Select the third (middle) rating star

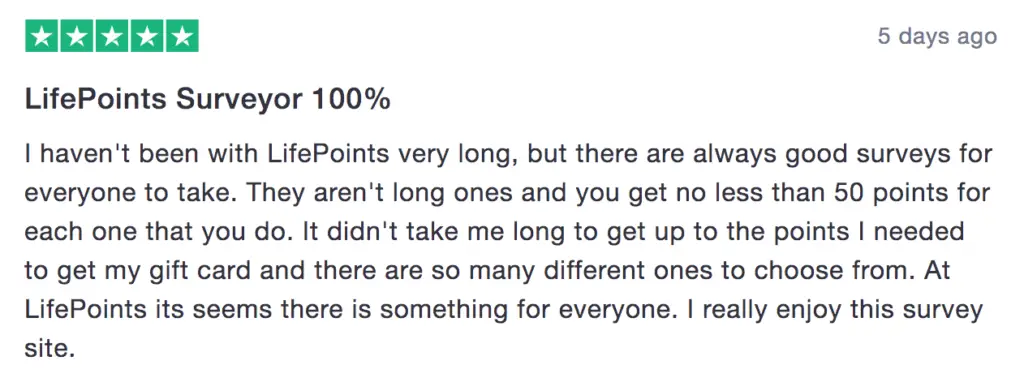click(x=112, y=37)
